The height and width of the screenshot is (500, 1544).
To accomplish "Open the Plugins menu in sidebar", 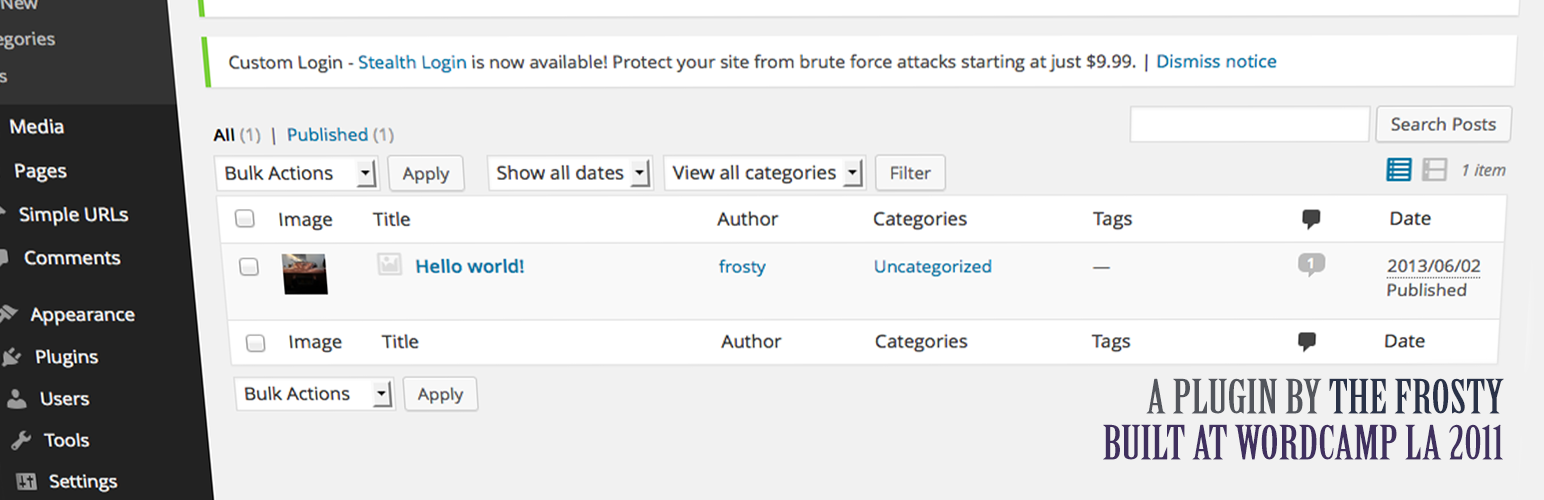I will (x=65, y=357).
